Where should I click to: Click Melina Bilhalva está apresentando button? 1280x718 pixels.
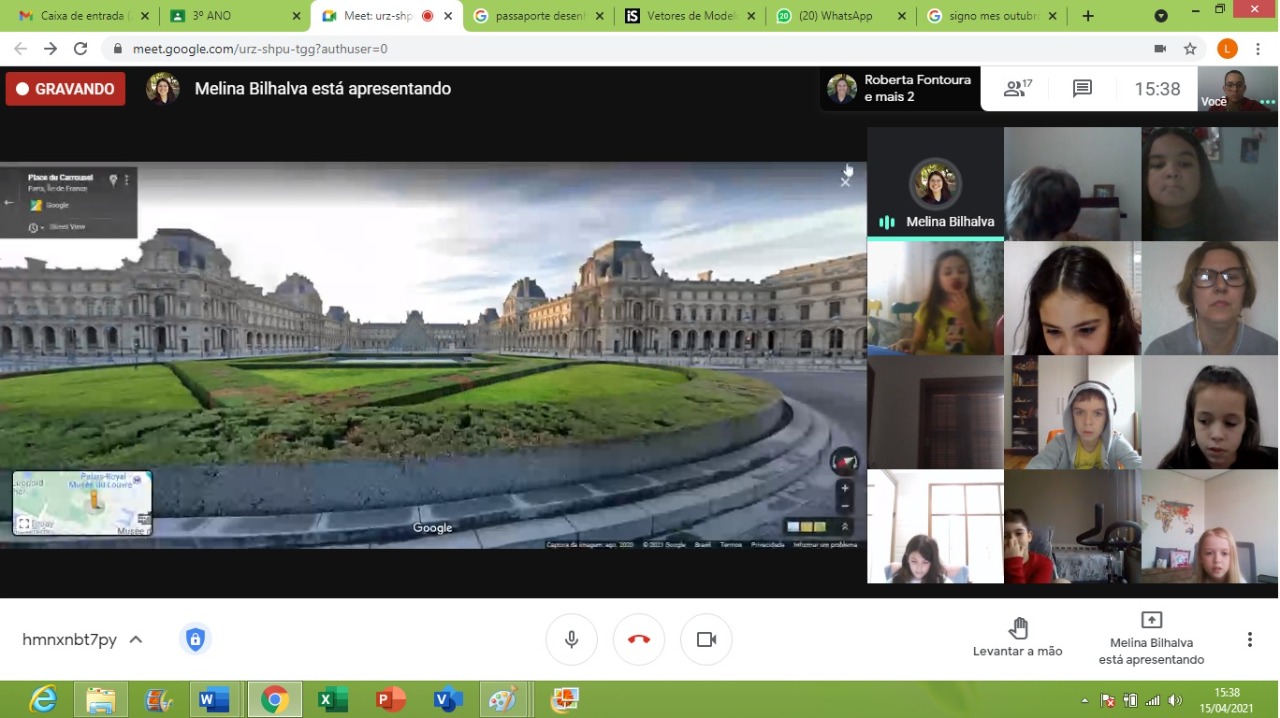tap(1151, 637)
